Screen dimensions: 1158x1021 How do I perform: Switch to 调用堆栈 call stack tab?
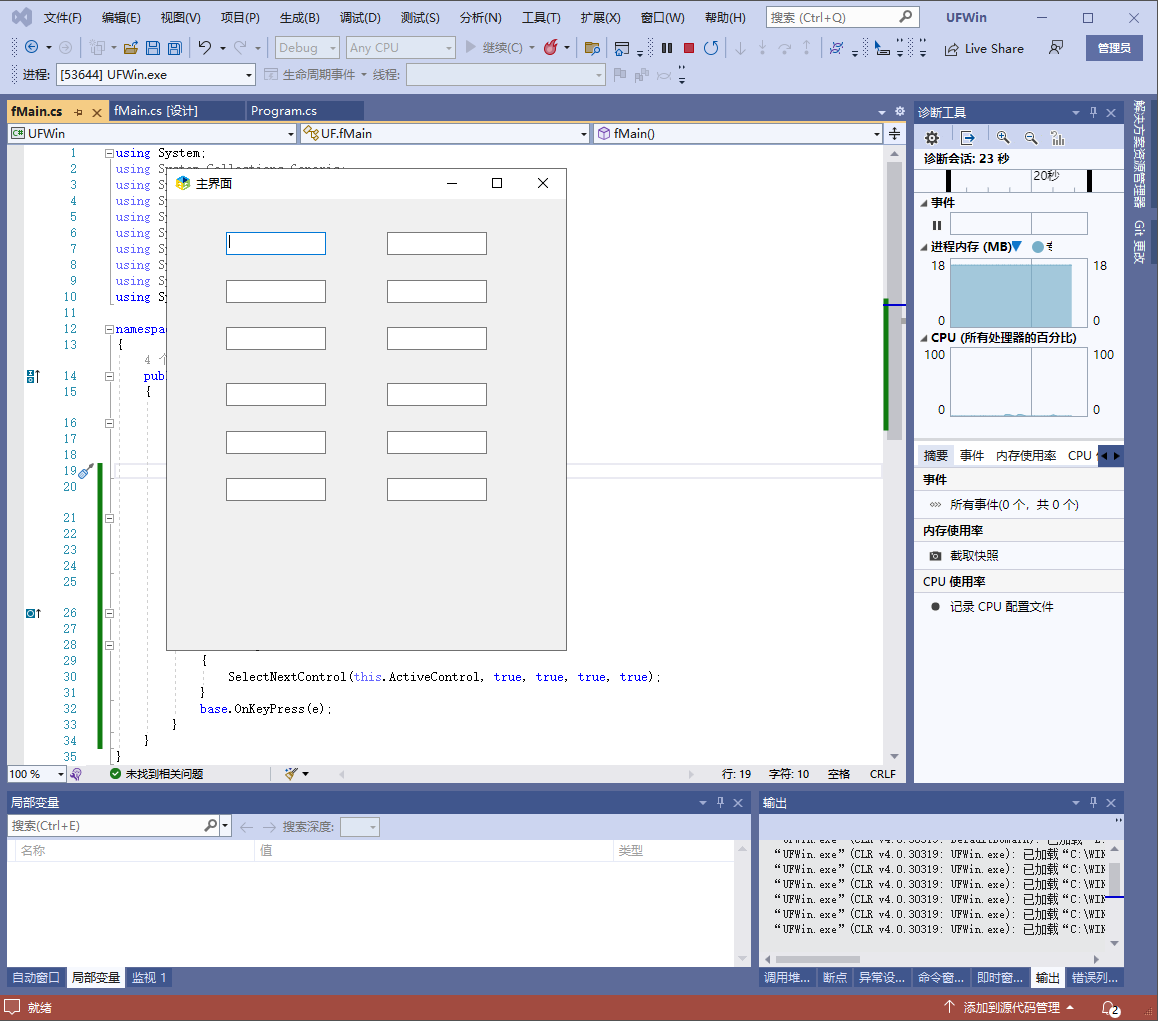tap(787, 977)
